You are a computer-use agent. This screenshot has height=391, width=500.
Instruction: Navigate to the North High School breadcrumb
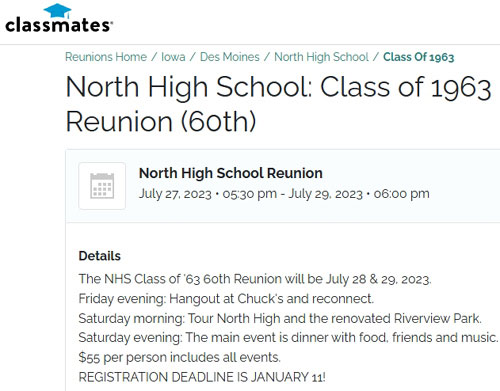point(321,57)
